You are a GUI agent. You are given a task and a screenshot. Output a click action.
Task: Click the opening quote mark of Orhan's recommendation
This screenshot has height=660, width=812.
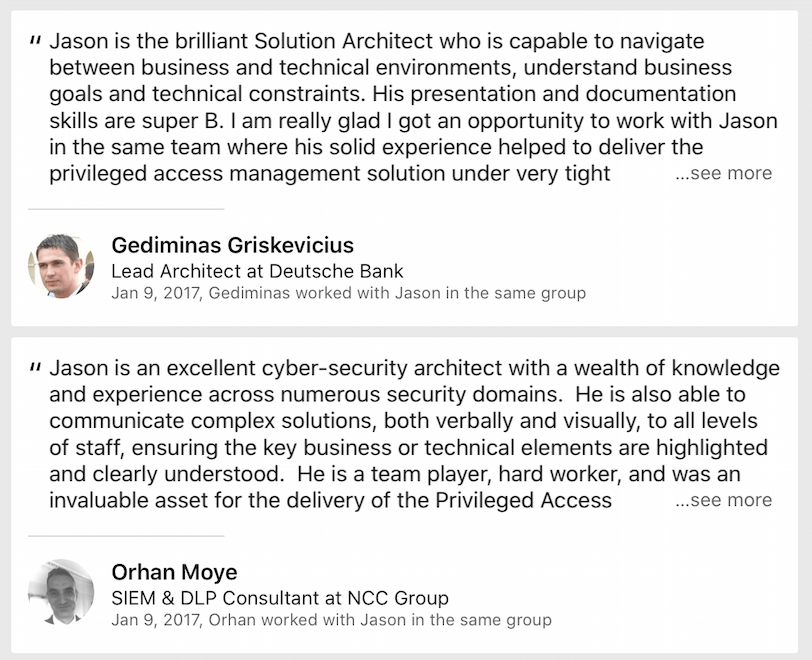coord(35,366)
